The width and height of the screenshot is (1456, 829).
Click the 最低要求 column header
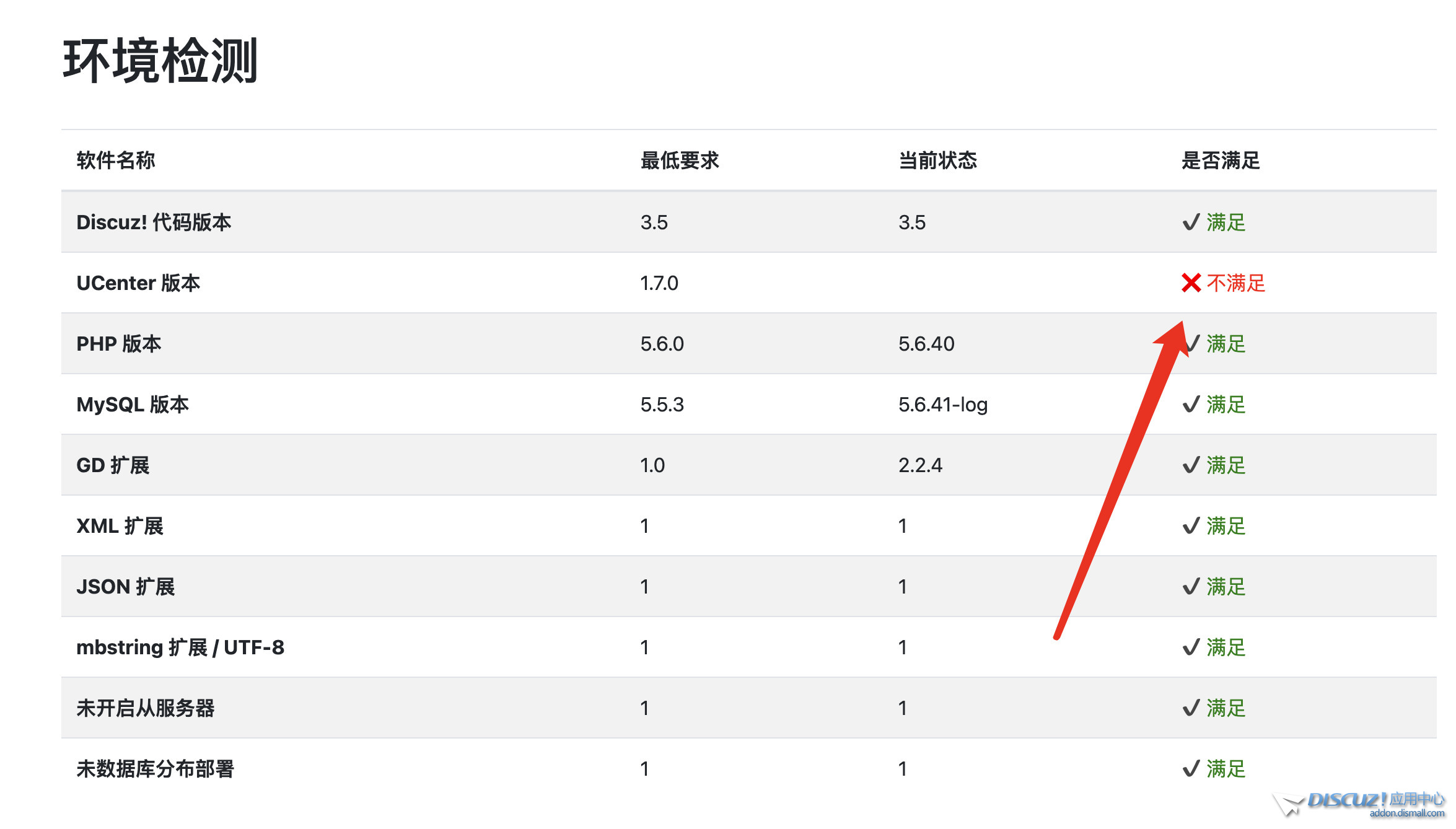[x=679, y=160]
